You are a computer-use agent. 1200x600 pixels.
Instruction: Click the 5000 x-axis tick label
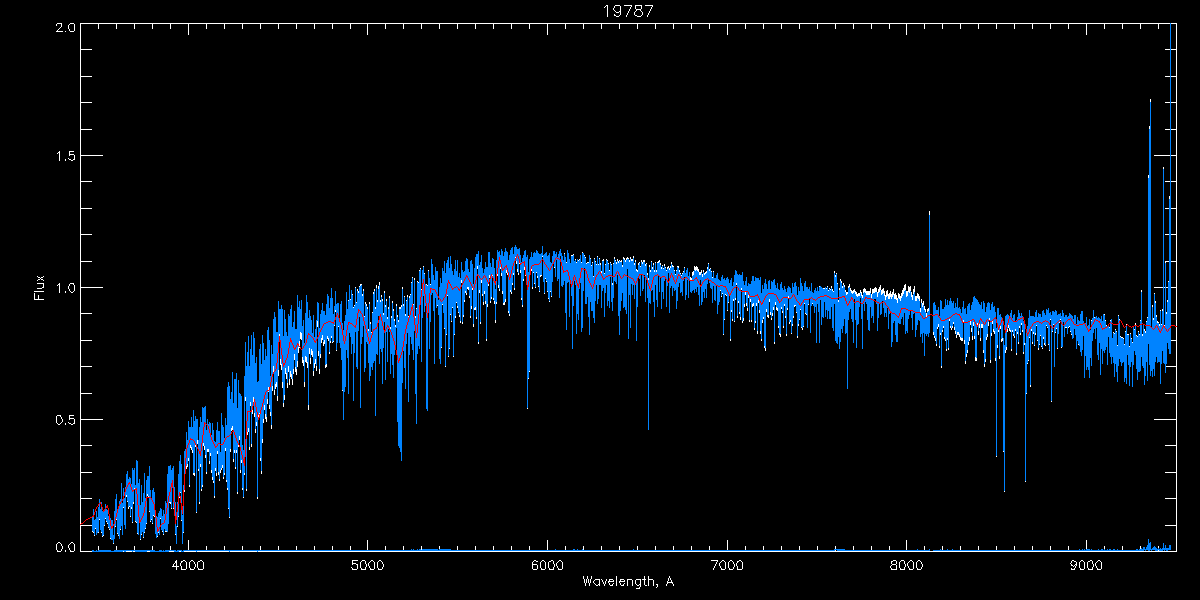point(367,564)
